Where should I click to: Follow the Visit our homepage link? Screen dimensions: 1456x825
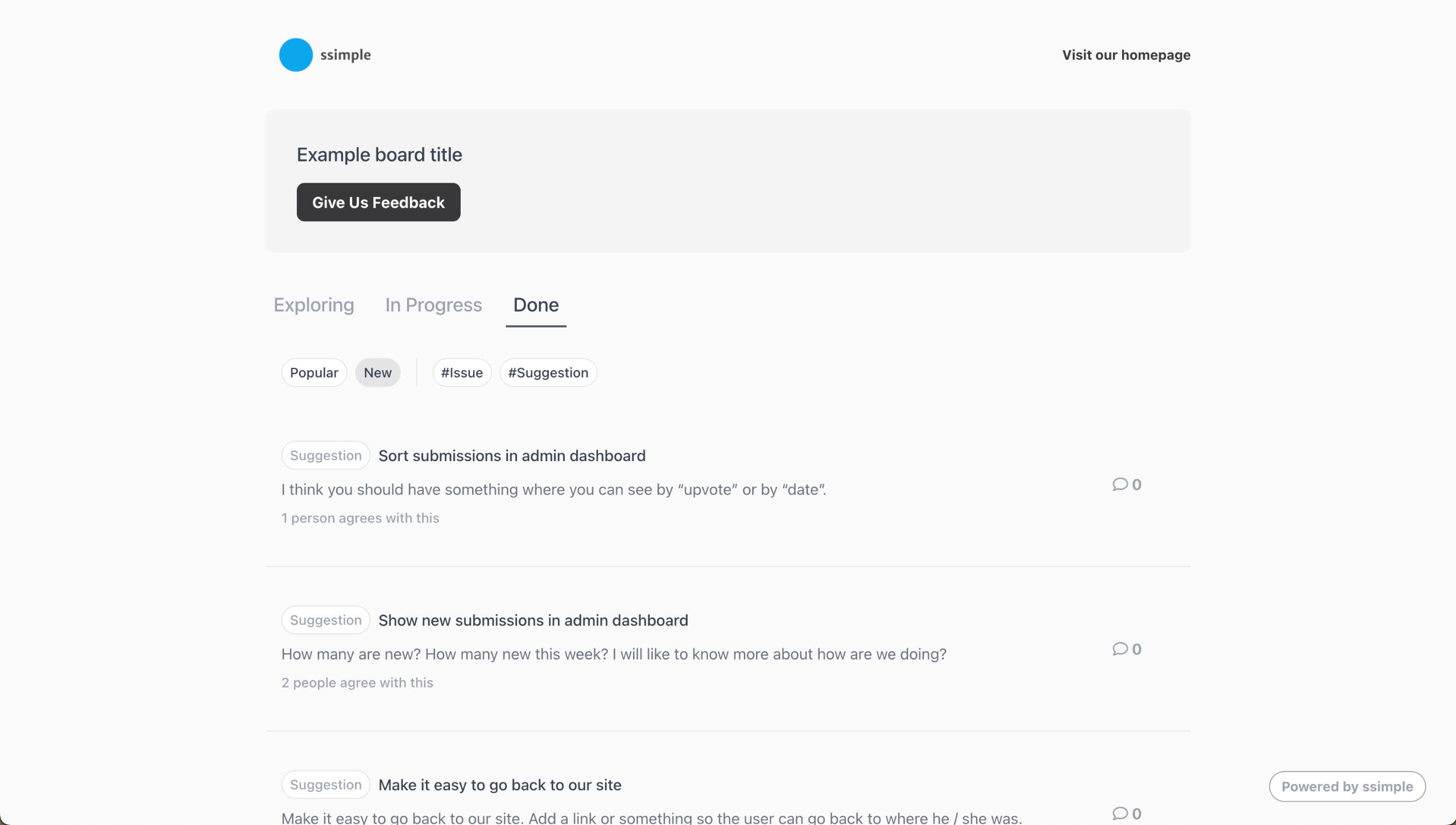1126,55
